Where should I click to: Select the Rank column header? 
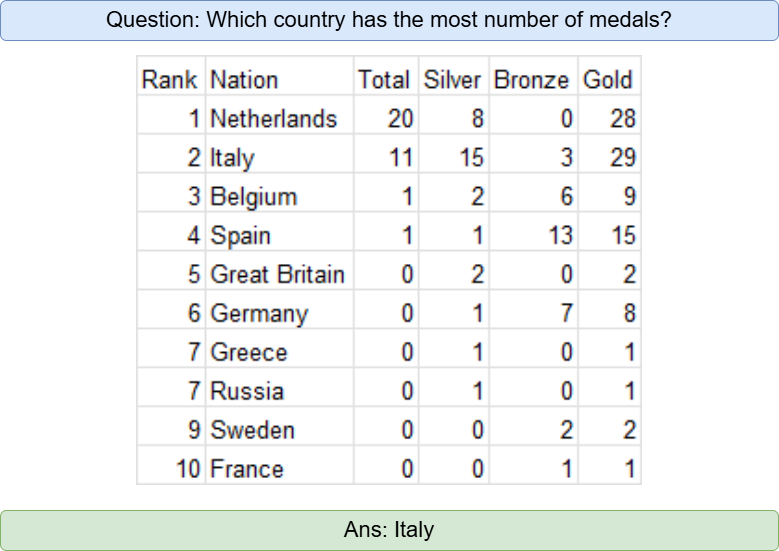[x=170, y=80]
